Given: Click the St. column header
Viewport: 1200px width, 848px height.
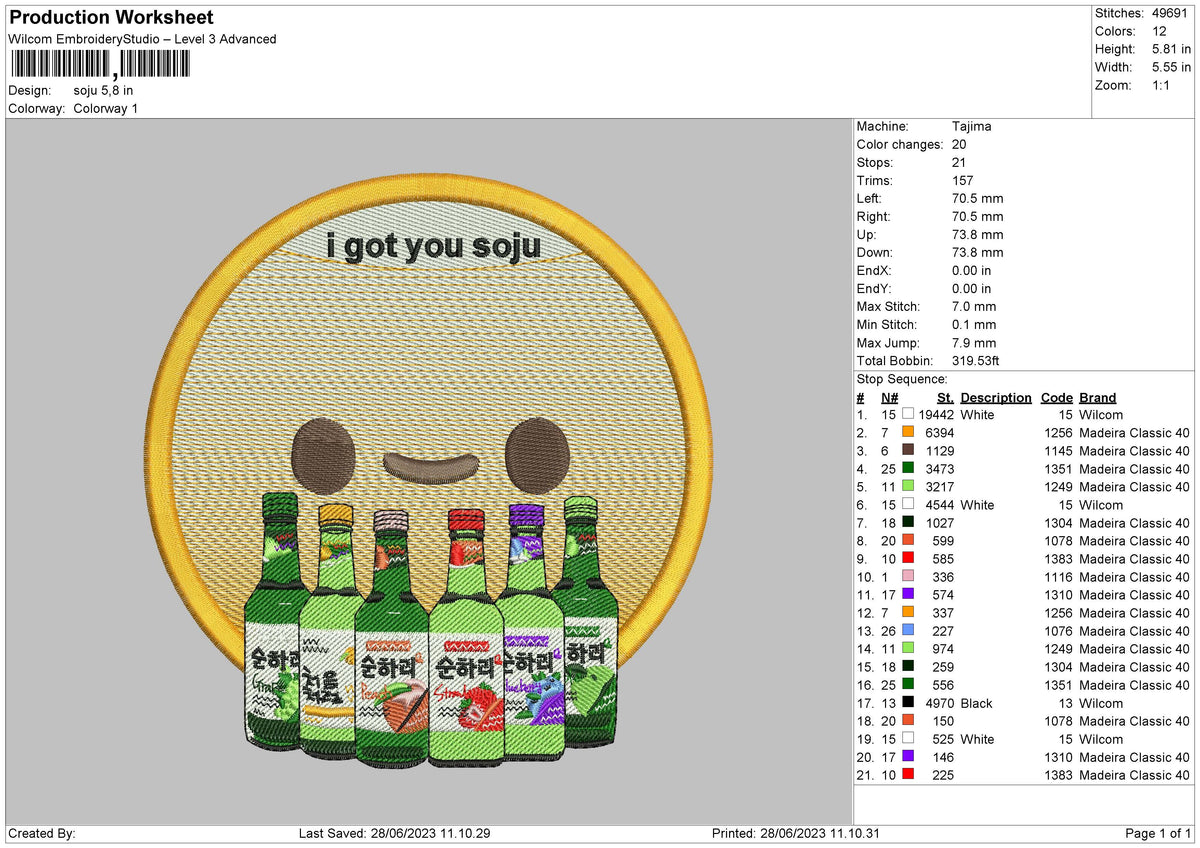Looking at the screenshot, I should pyautogui.click(x=945, y=397).
